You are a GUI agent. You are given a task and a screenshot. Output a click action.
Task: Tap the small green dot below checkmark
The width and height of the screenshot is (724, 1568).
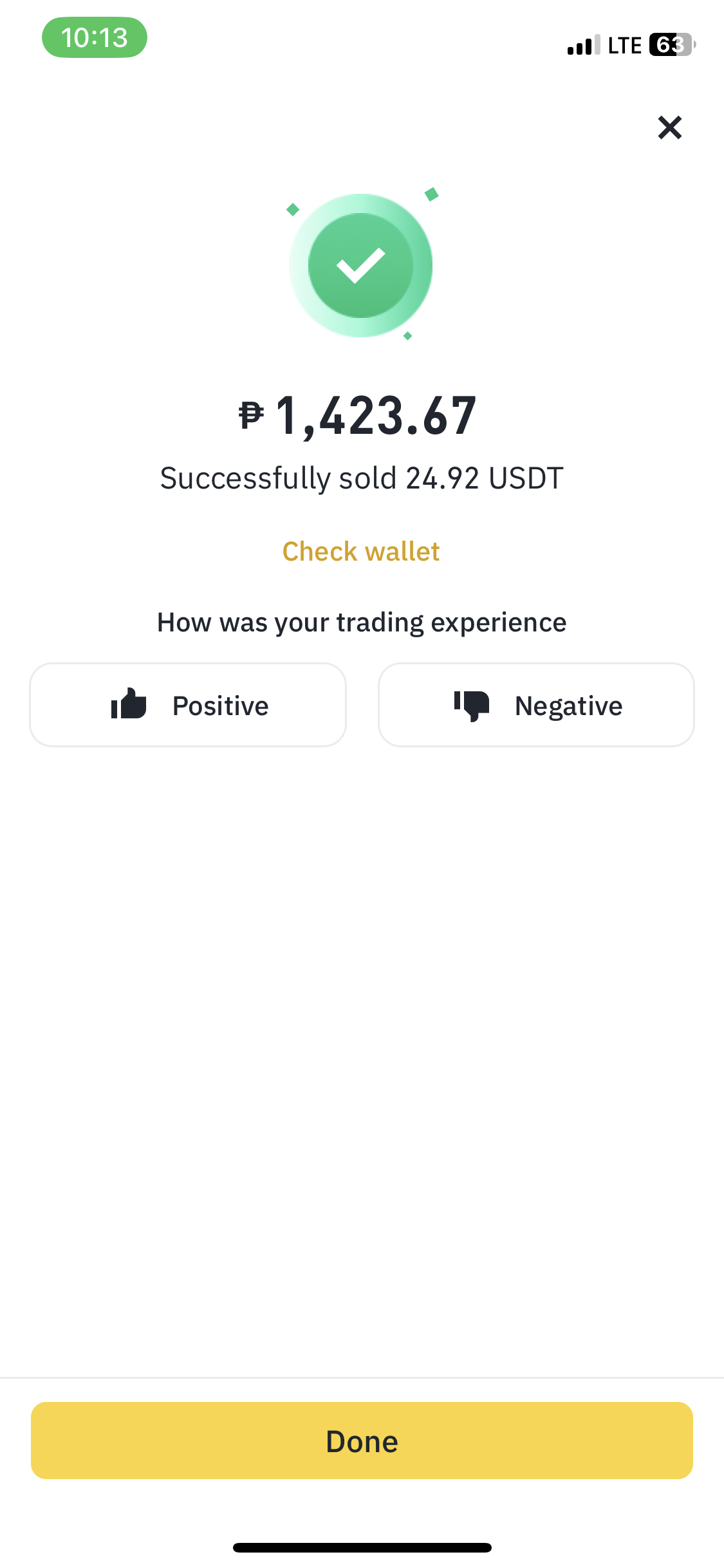pos(407,336)
